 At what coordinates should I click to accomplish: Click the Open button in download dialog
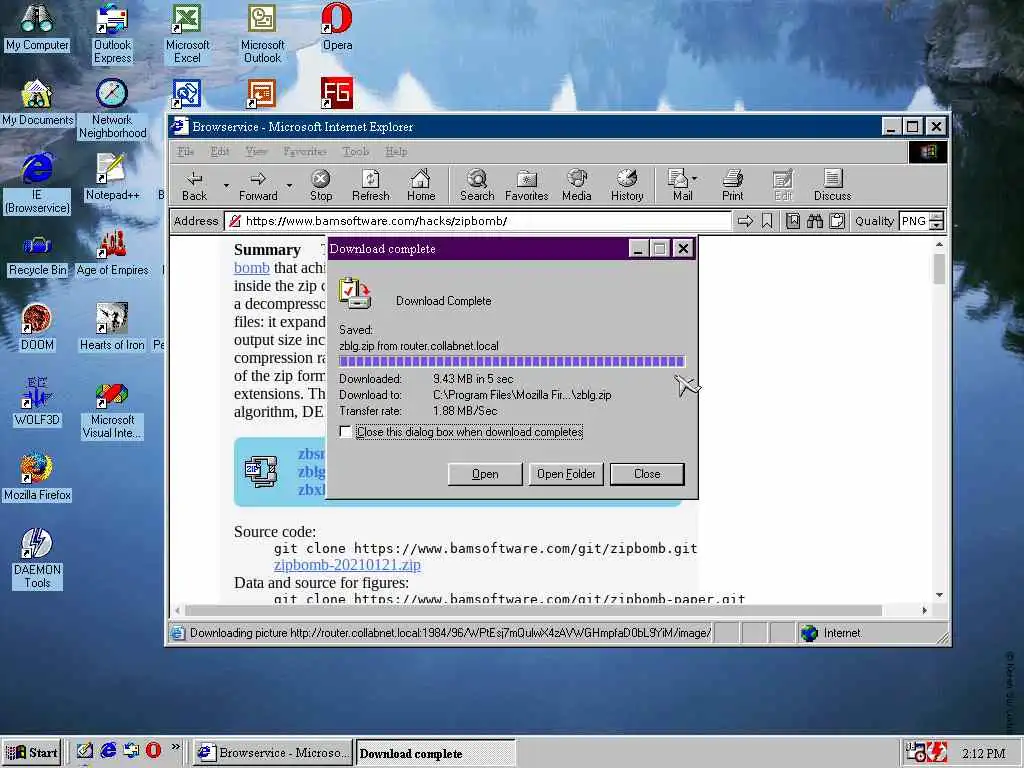pyautogui.click(x=485, y=474)
